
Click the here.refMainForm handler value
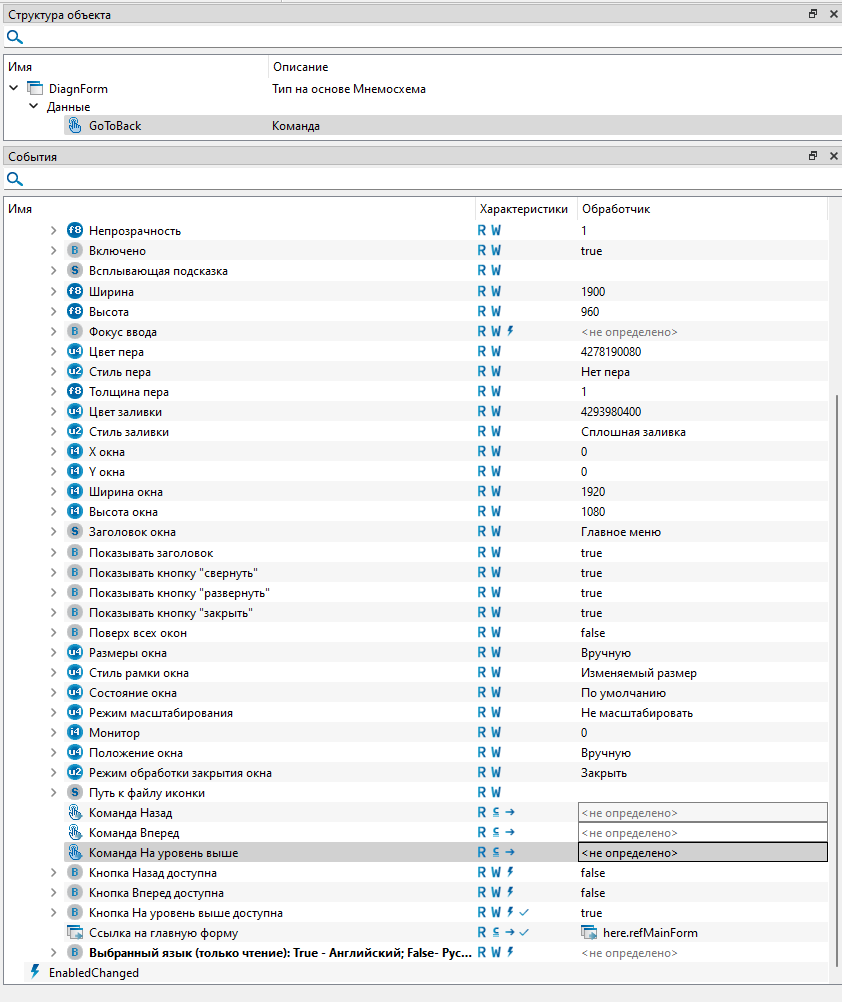point(650,933)
